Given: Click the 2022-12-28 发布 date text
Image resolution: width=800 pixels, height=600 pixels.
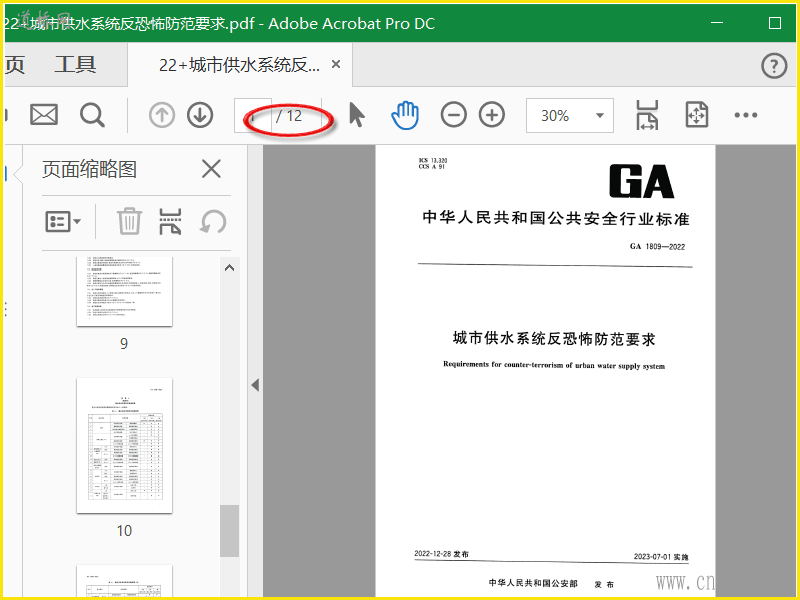Looking at the screenshot, I should pyautogui.click(x=441, y=554).
